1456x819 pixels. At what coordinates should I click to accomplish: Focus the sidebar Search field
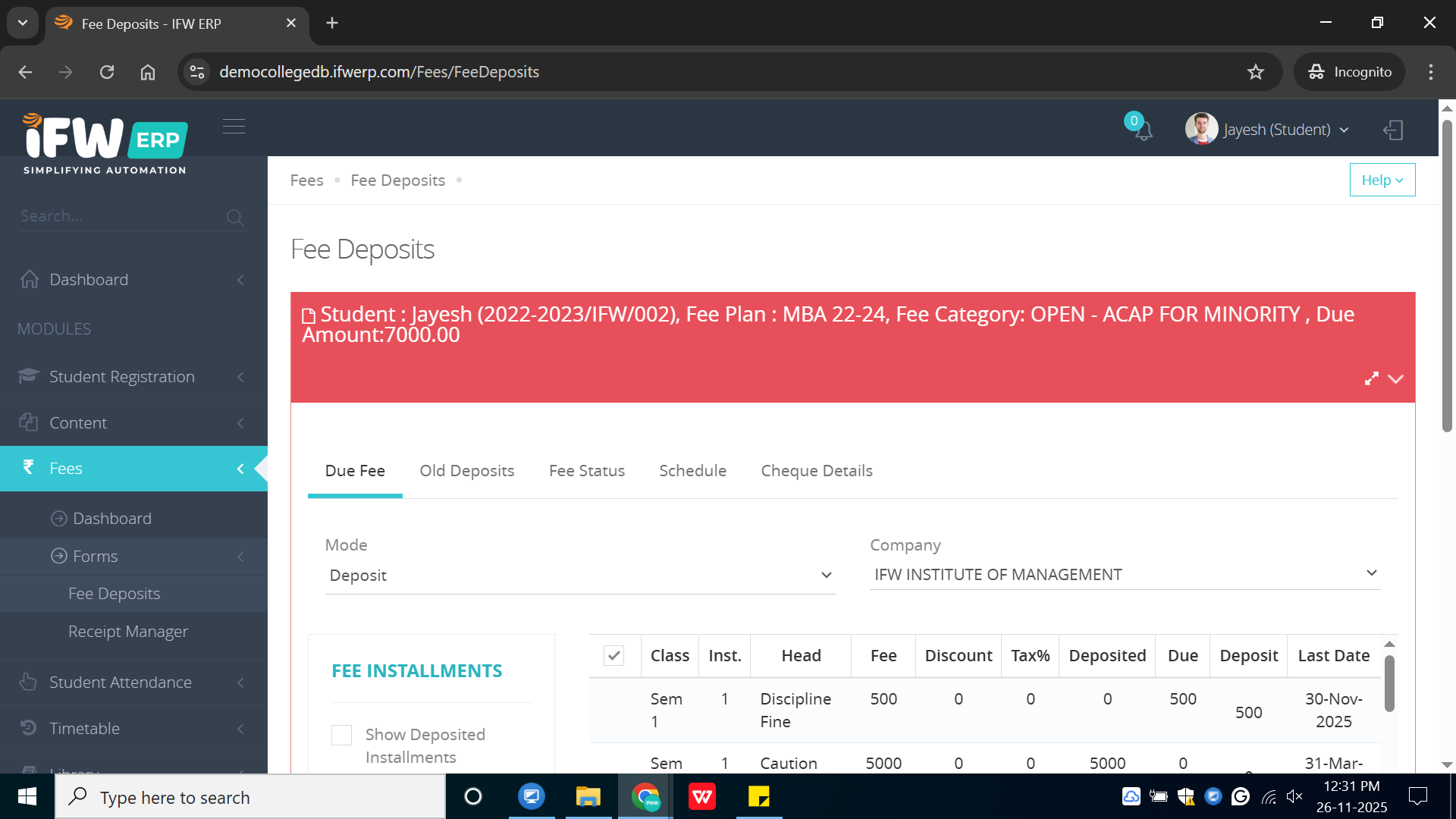[x=121, y=216]
